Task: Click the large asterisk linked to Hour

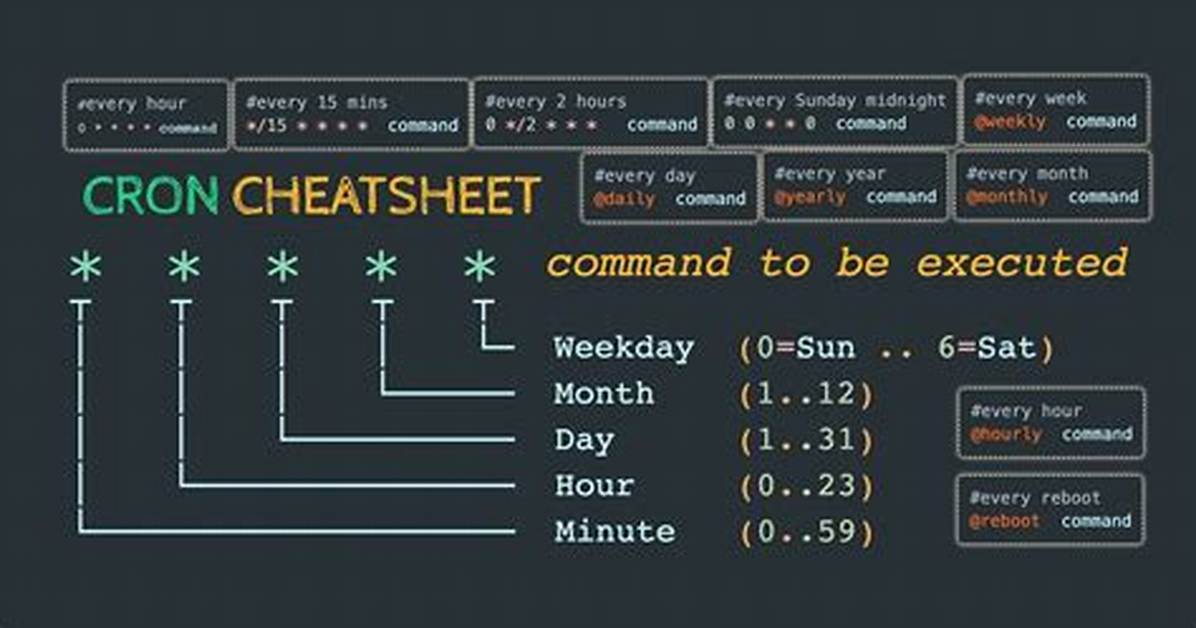Action: 184,268
